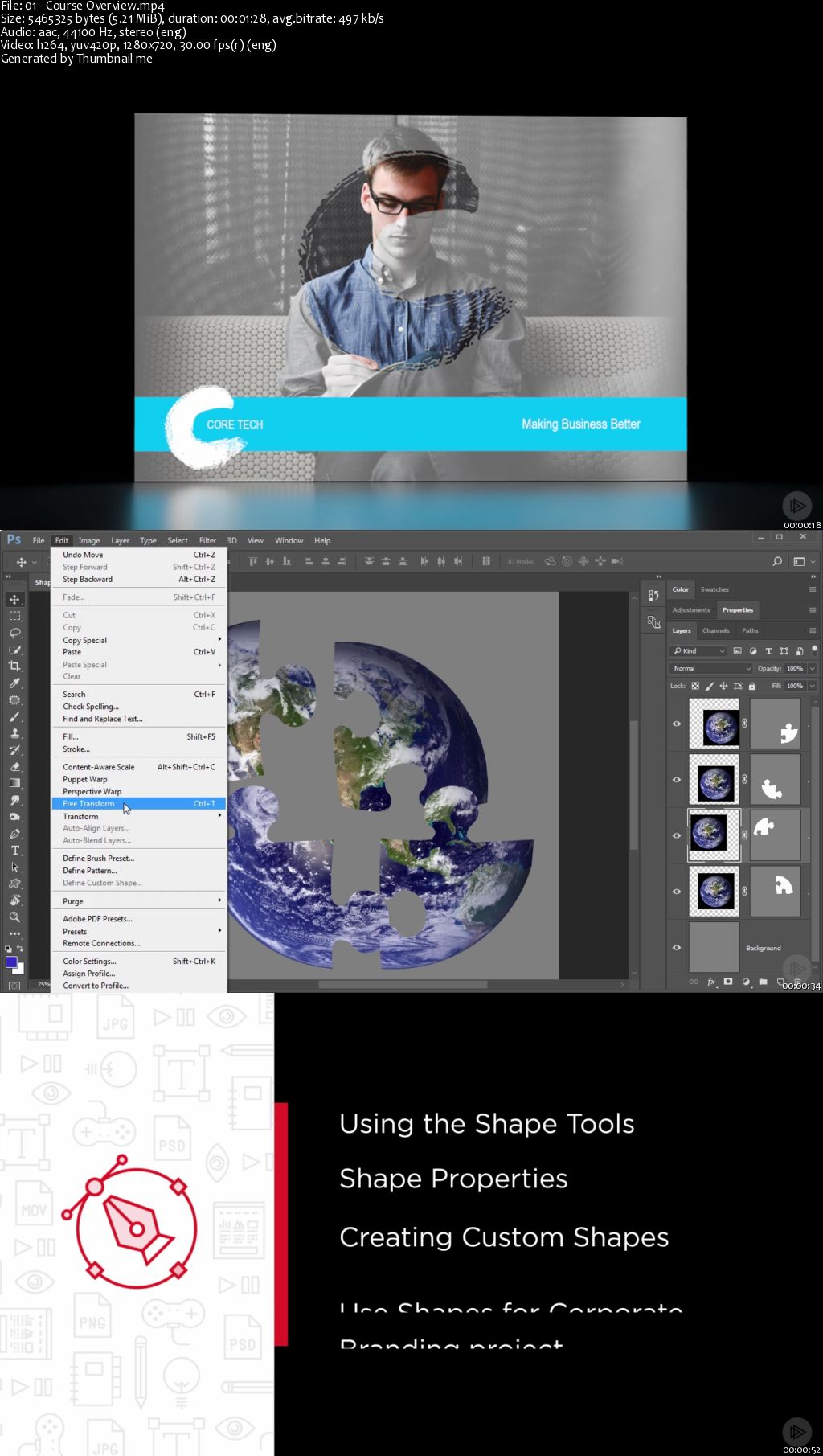Choose Color Settings...

[x=138, y=962]
